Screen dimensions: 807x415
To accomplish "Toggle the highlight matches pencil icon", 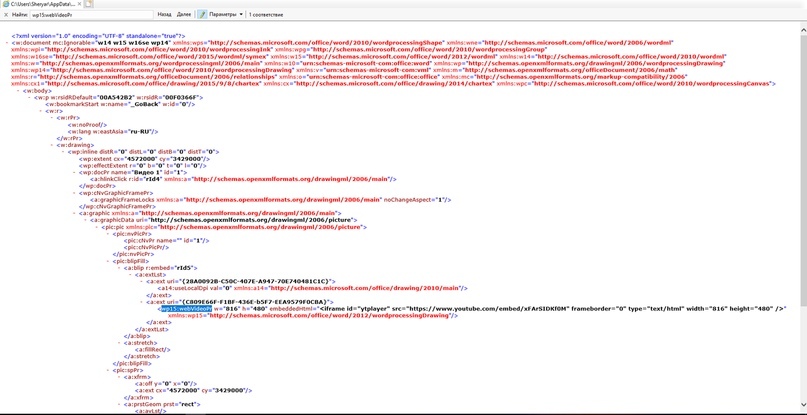I will coord(203,15).
